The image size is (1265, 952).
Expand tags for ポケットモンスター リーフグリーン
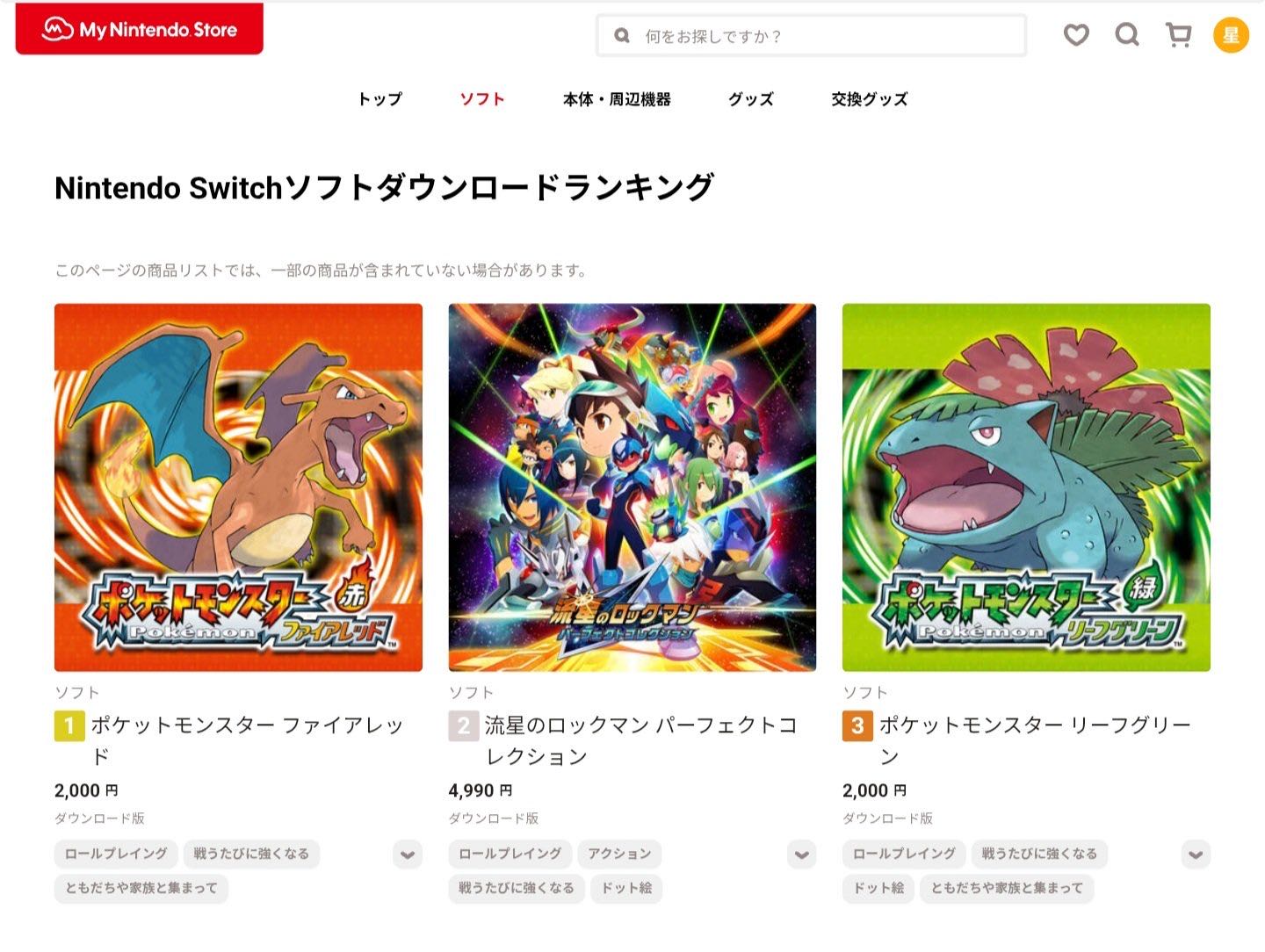[1196, 854]
